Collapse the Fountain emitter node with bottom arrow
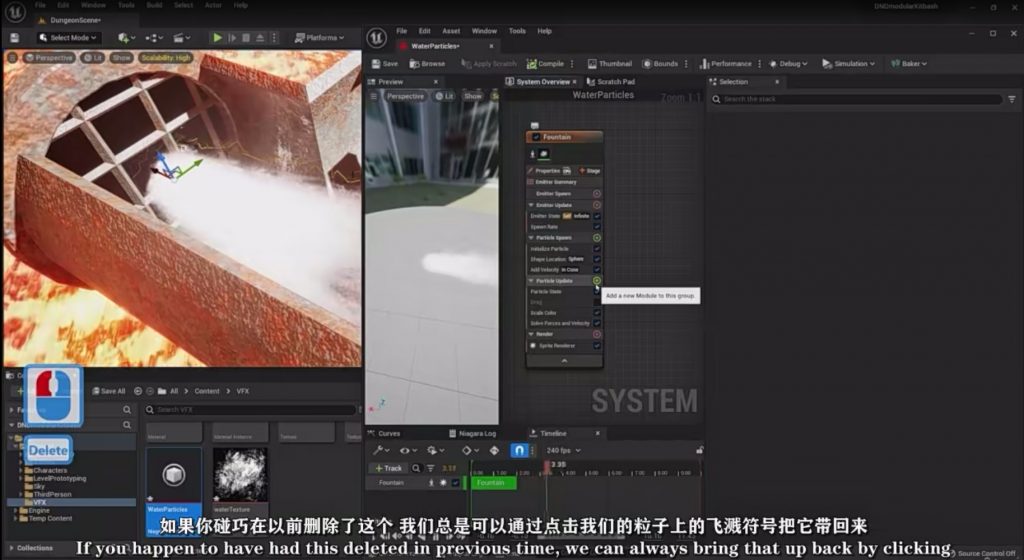The image size is (1024, 560). click(564, 361)
